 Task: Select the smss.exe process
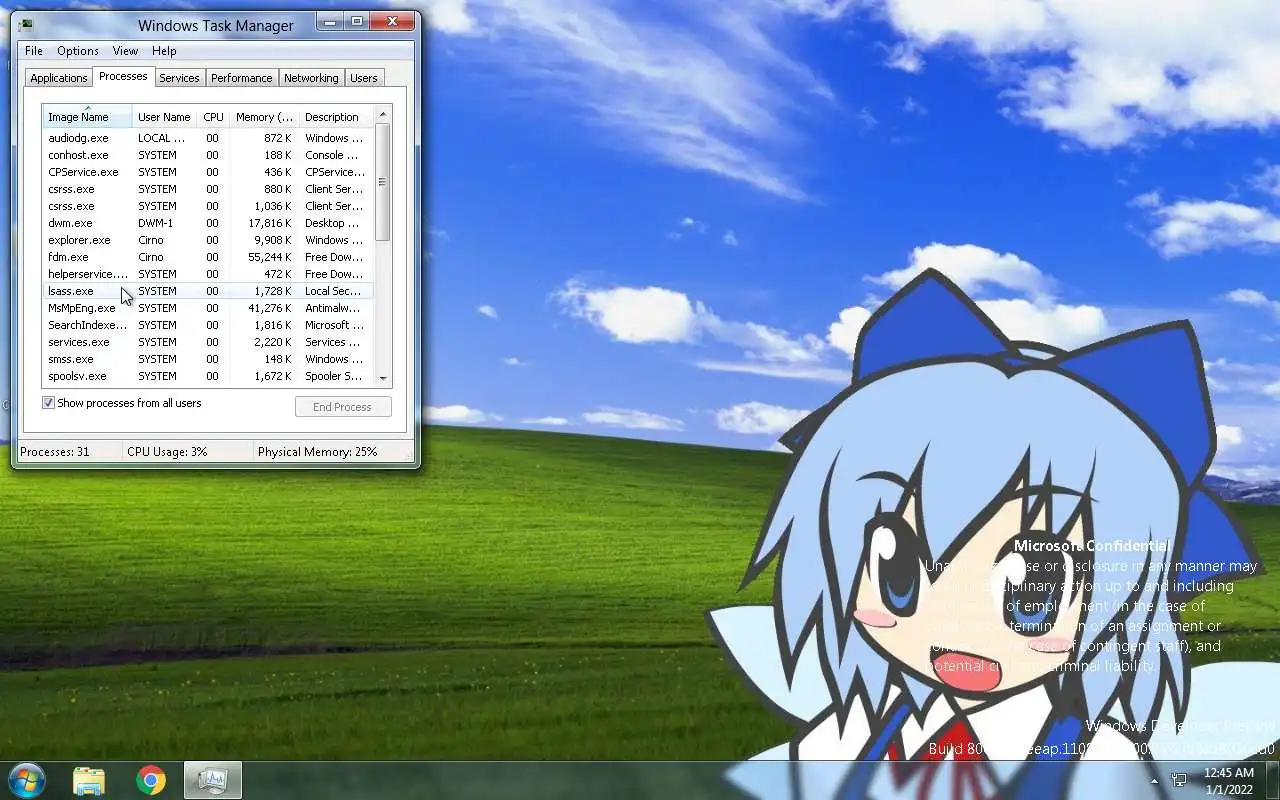coord(208,359)
